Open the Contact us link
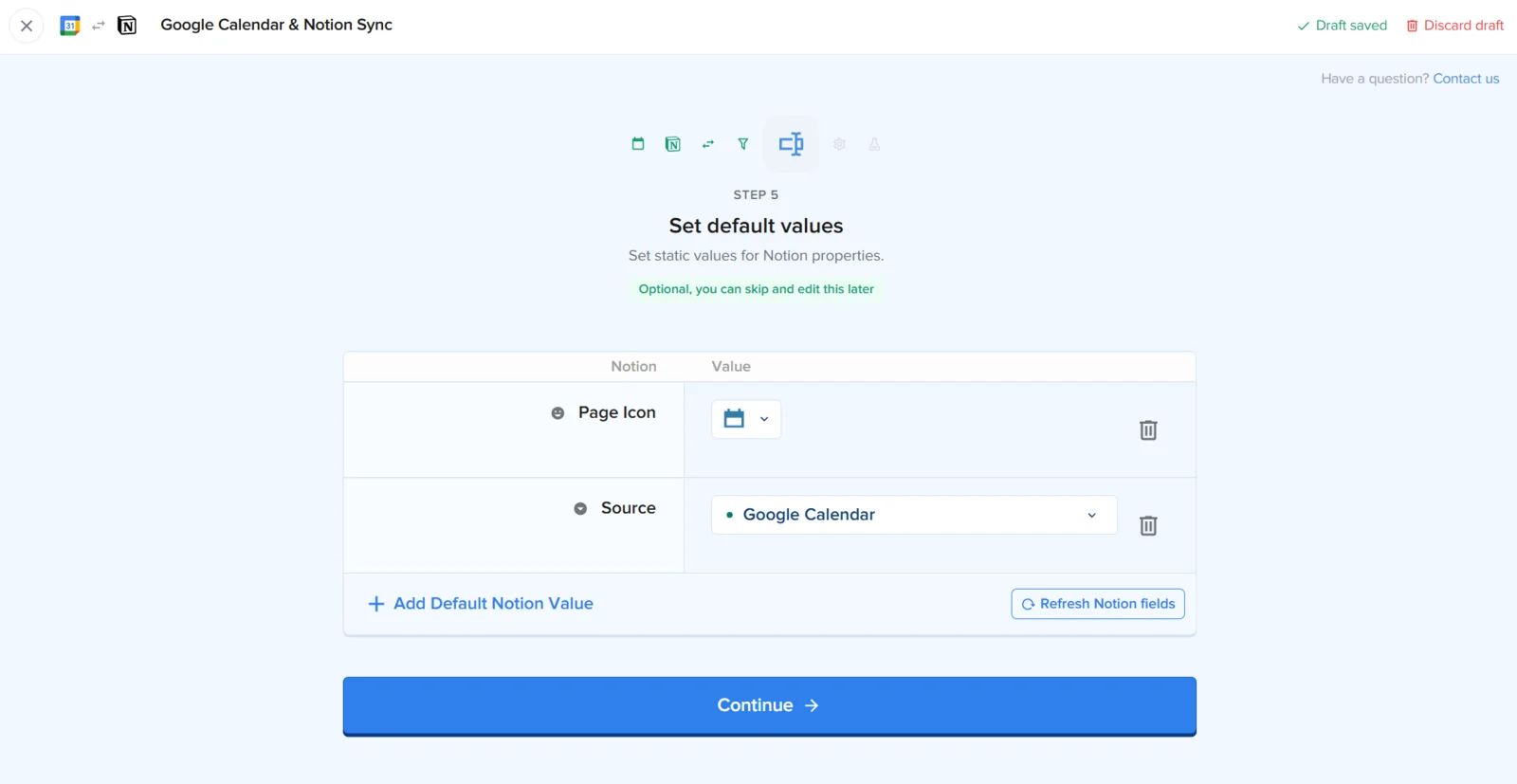The width and height of the screenshot is (1517, 784). click(x=1466, y=79)
